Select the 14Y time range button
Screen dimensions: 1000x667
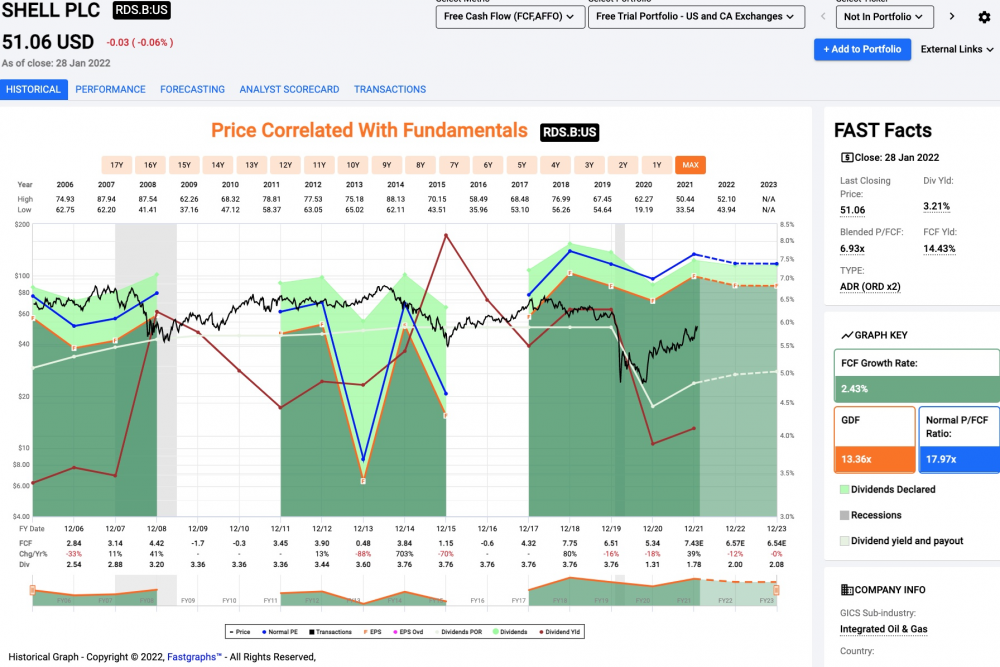(218, 165)
